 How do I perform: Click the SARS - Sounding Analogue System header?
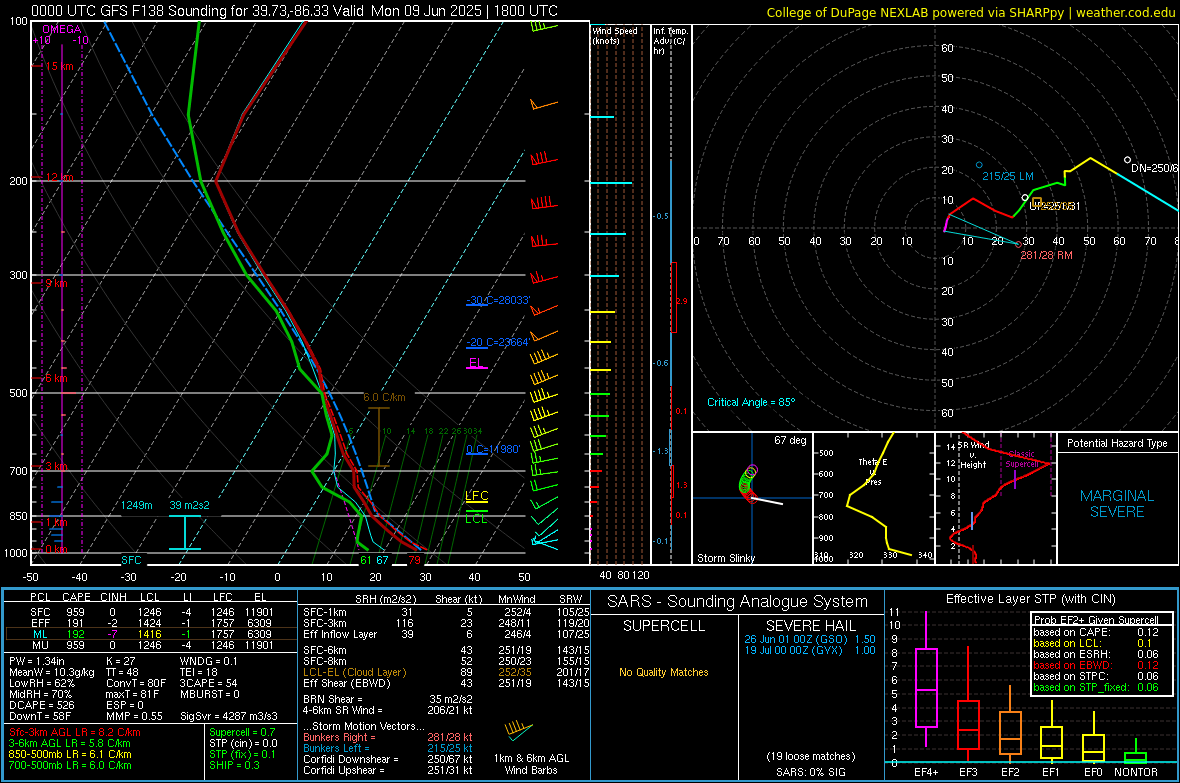tap(738, 602)
